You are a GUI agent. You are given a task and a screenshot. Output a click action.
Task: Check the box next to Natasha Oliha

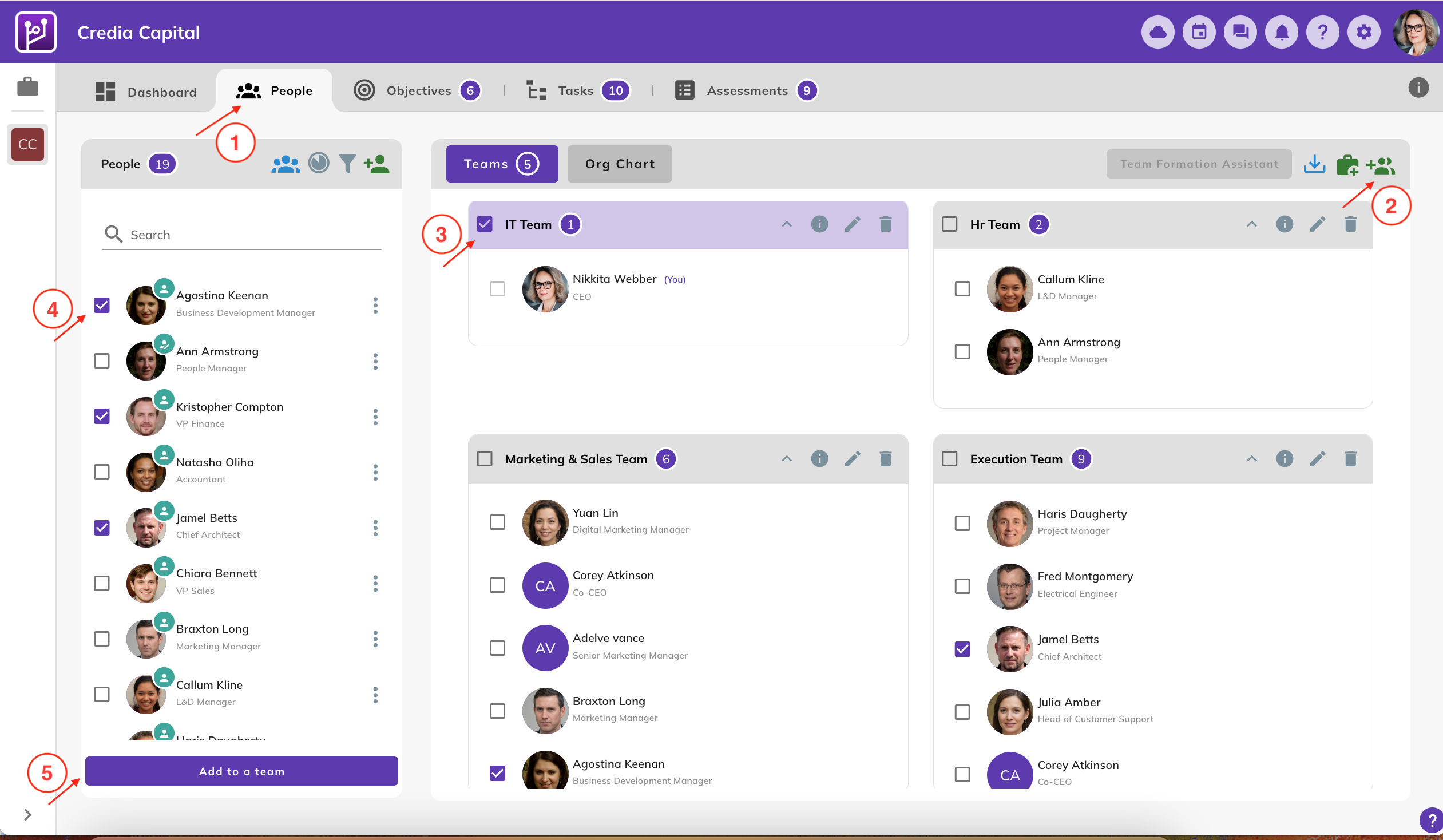tap(102, 471)
